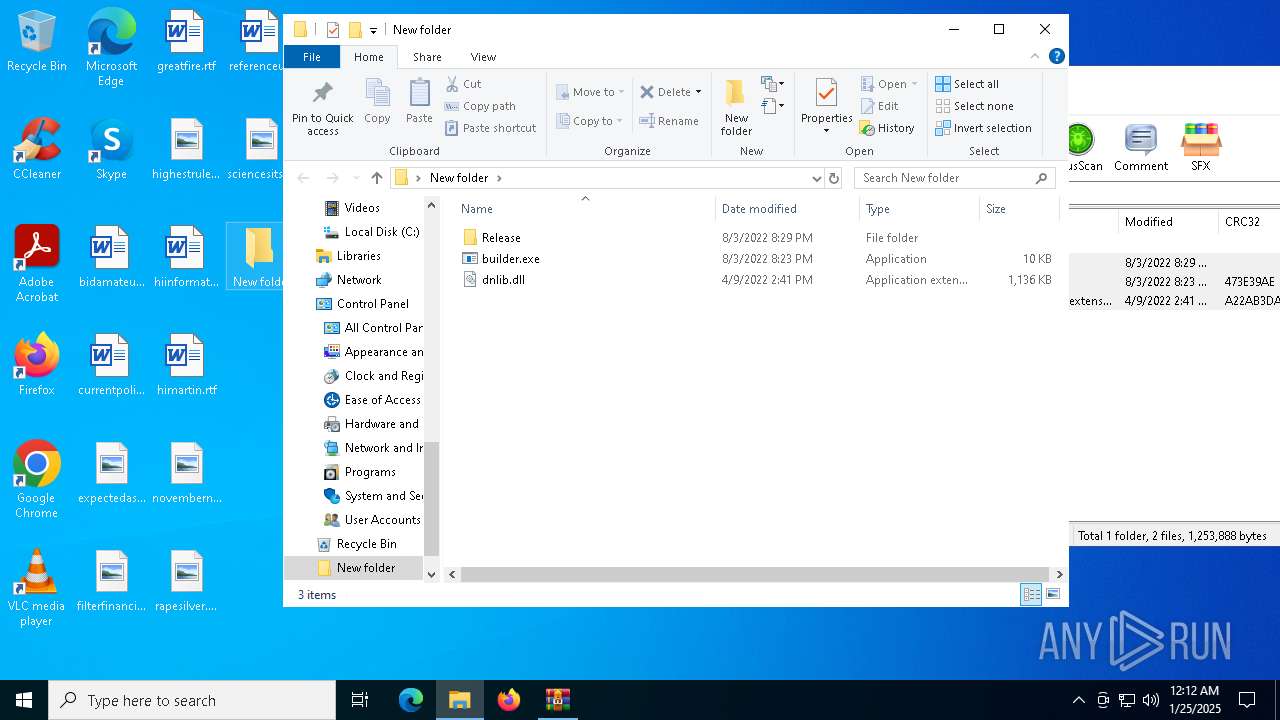Image resolution: width=1280 pixels, height=720 pixels.
Task: Go up one folder level
Action: (x=376, y=178)
